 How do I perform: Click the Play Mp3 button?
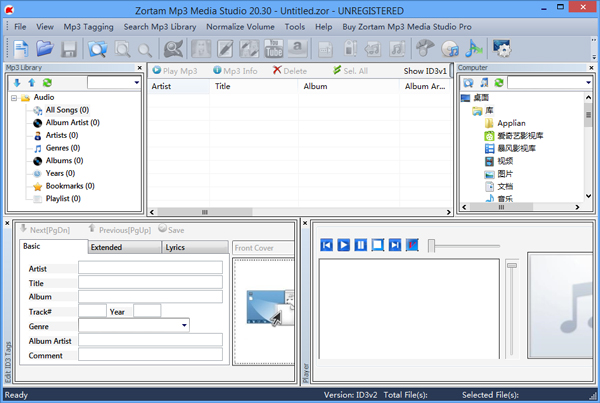(x=175, y=71)
